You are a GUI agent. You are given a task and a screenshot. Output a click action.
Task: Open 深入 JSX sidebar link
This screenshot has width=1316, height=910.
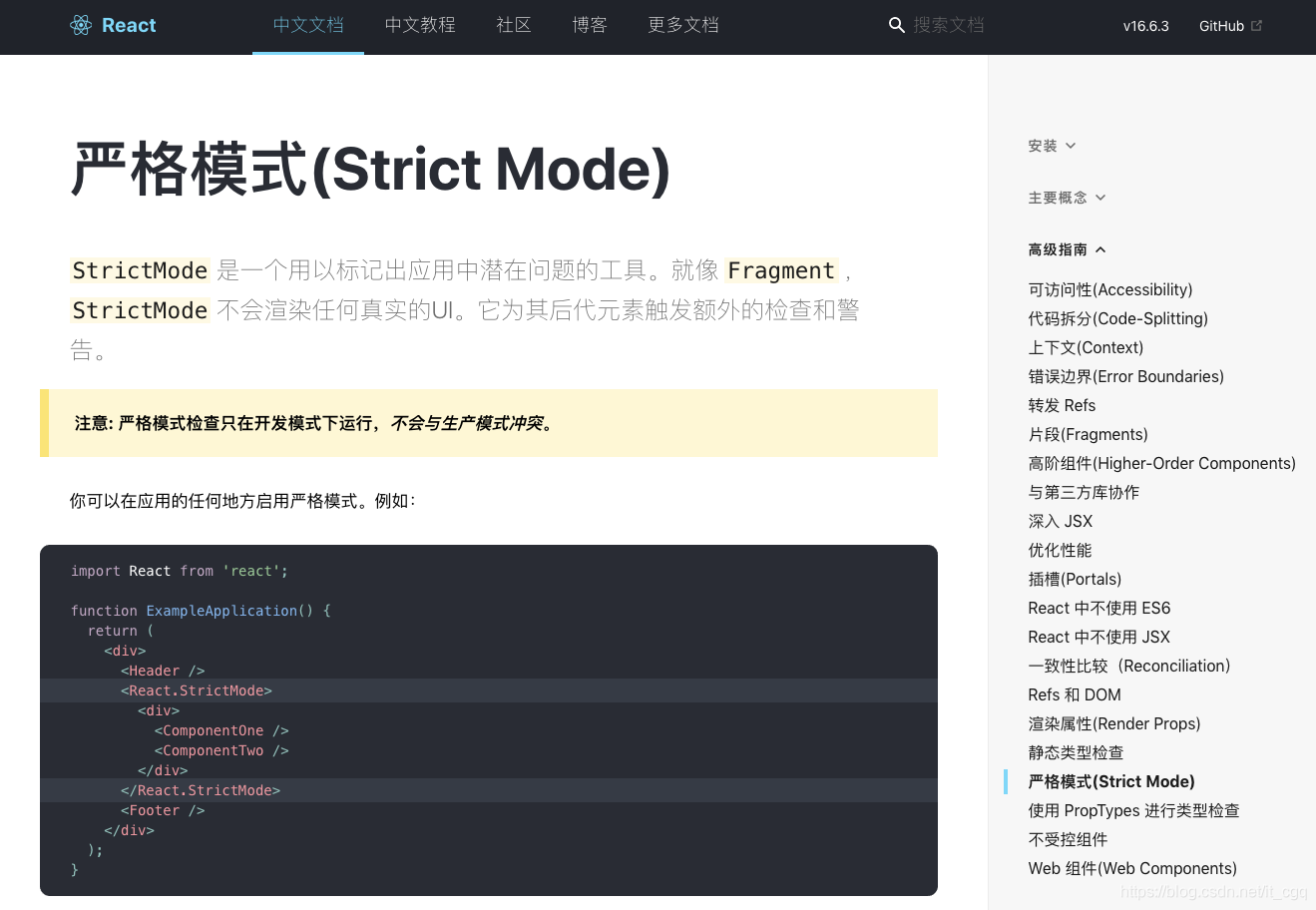[1060, 521]
